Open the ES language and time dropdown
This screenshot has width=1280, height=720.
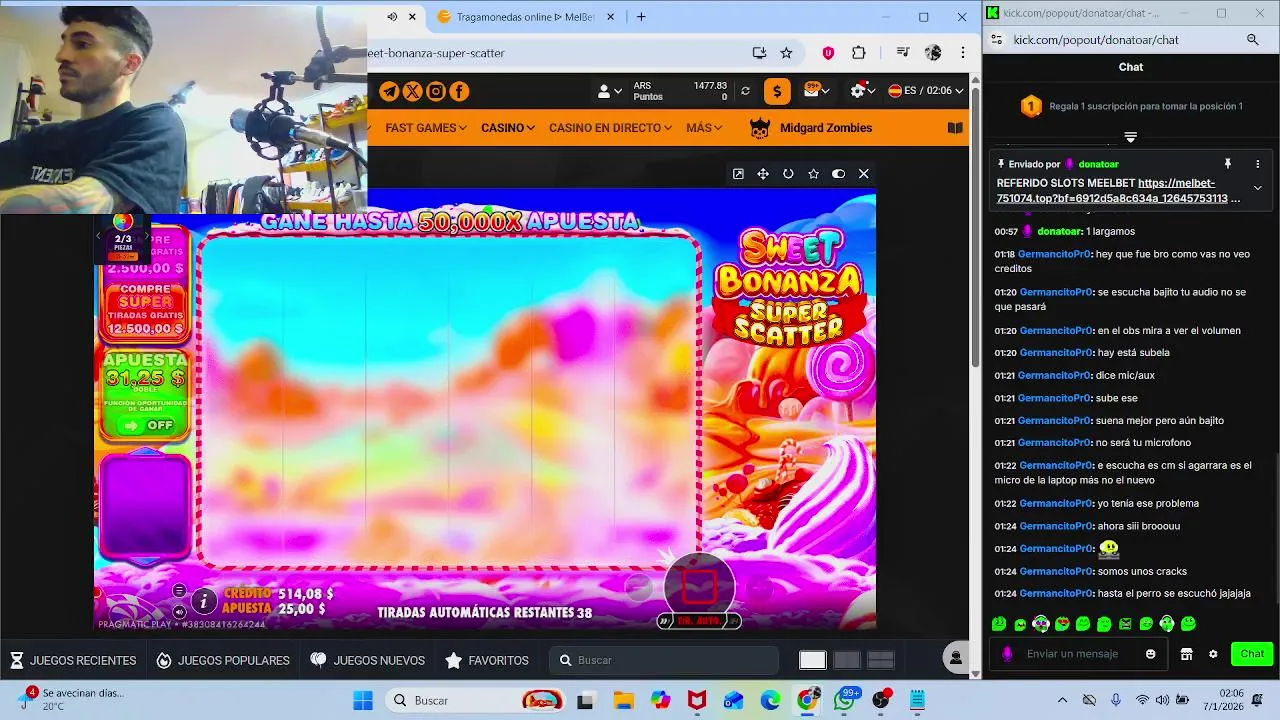[x=926, y=91]
